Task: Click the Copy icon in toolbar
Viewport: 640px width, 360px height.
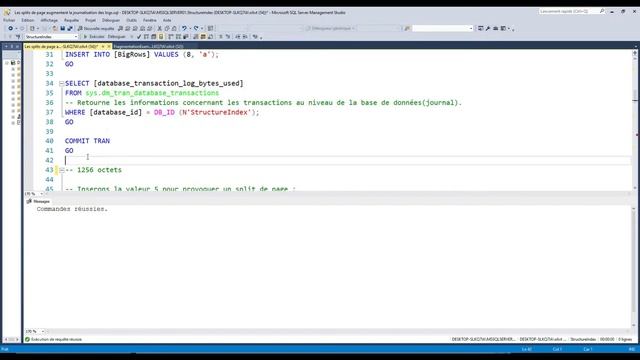Action: 167,28
